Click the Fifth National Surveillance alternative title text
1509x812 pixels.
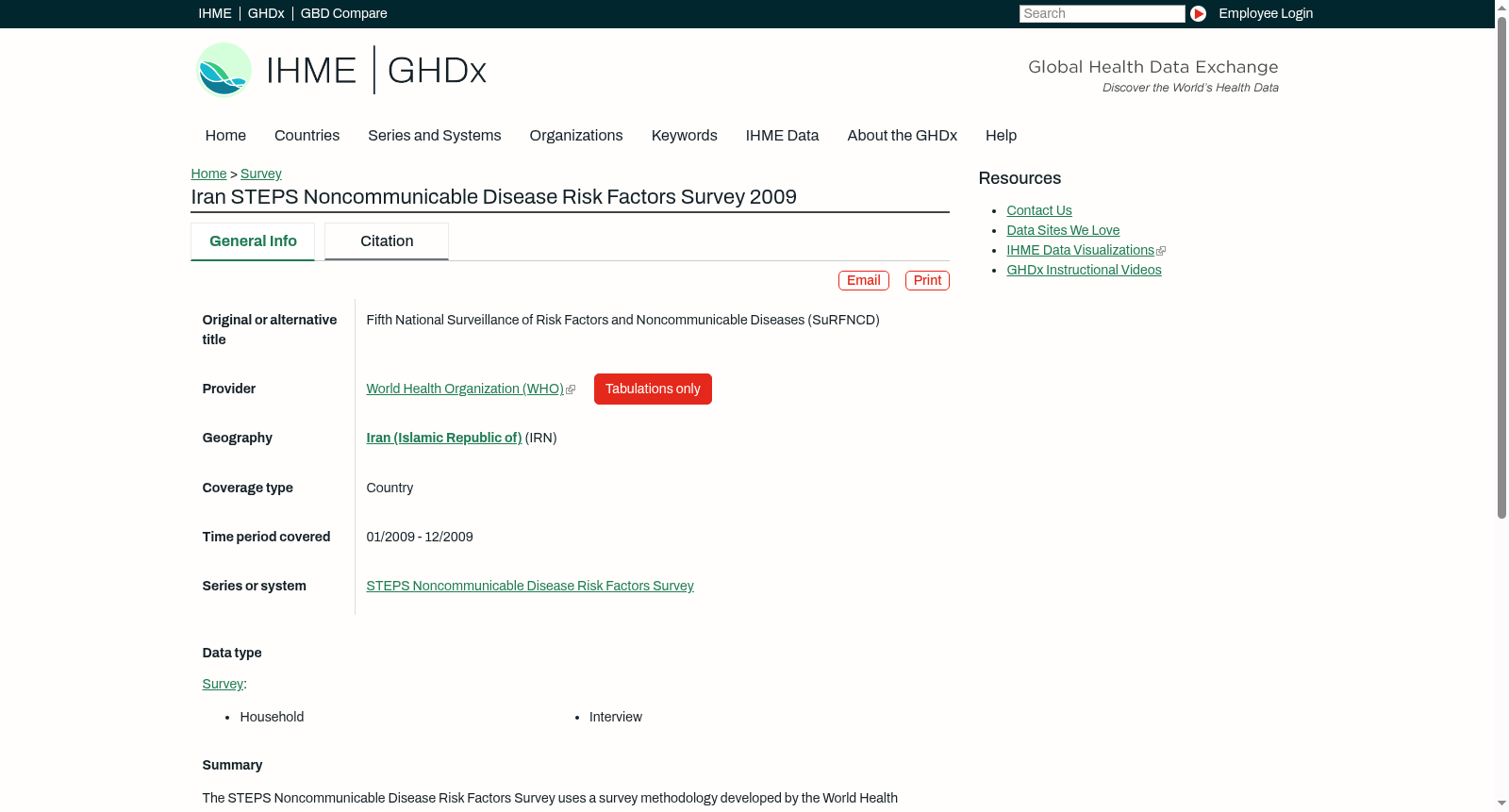622,321
